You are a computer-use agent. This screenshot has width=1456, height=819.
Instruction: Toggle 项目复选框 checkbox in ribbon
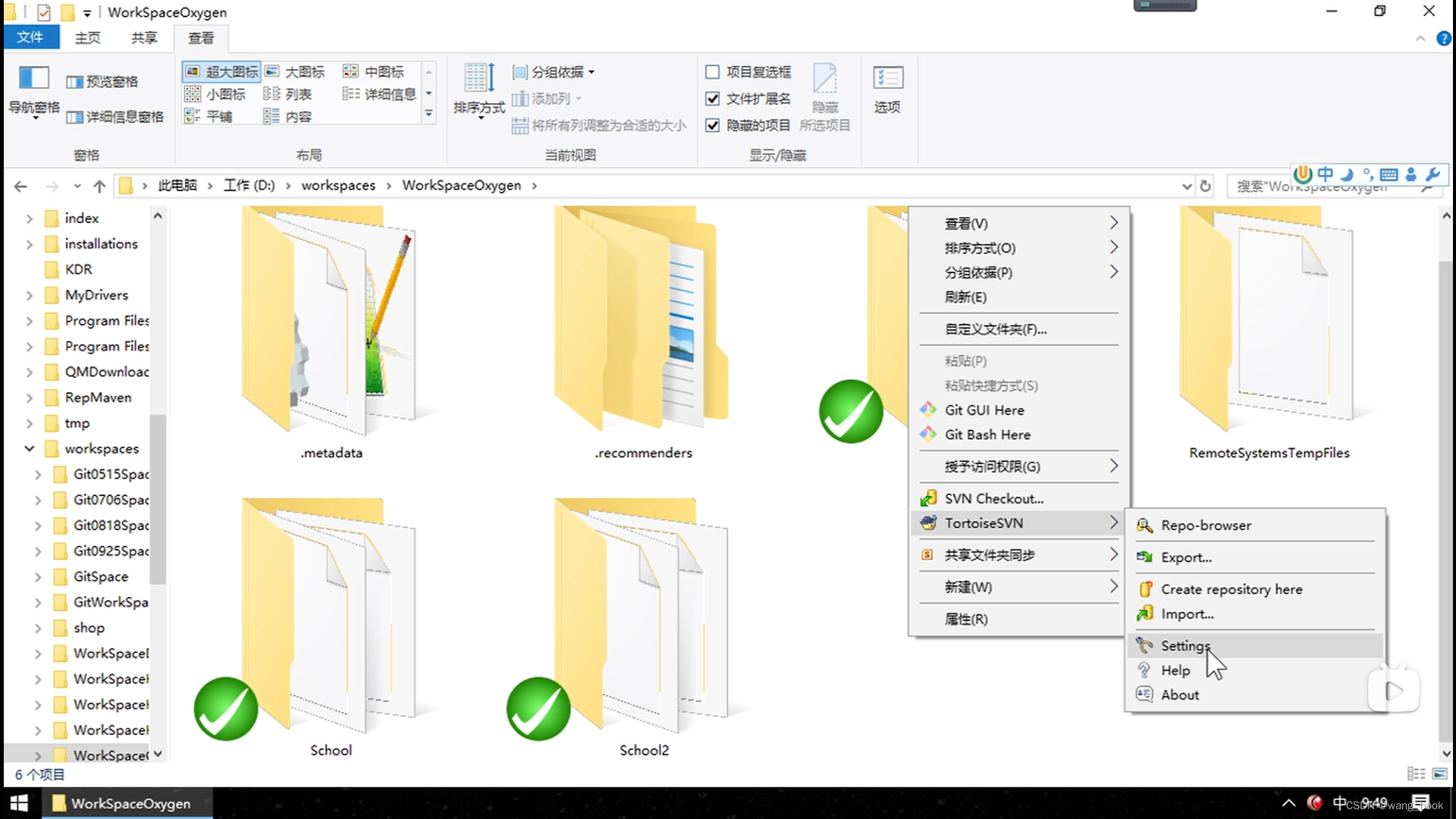tap(712, 72)
